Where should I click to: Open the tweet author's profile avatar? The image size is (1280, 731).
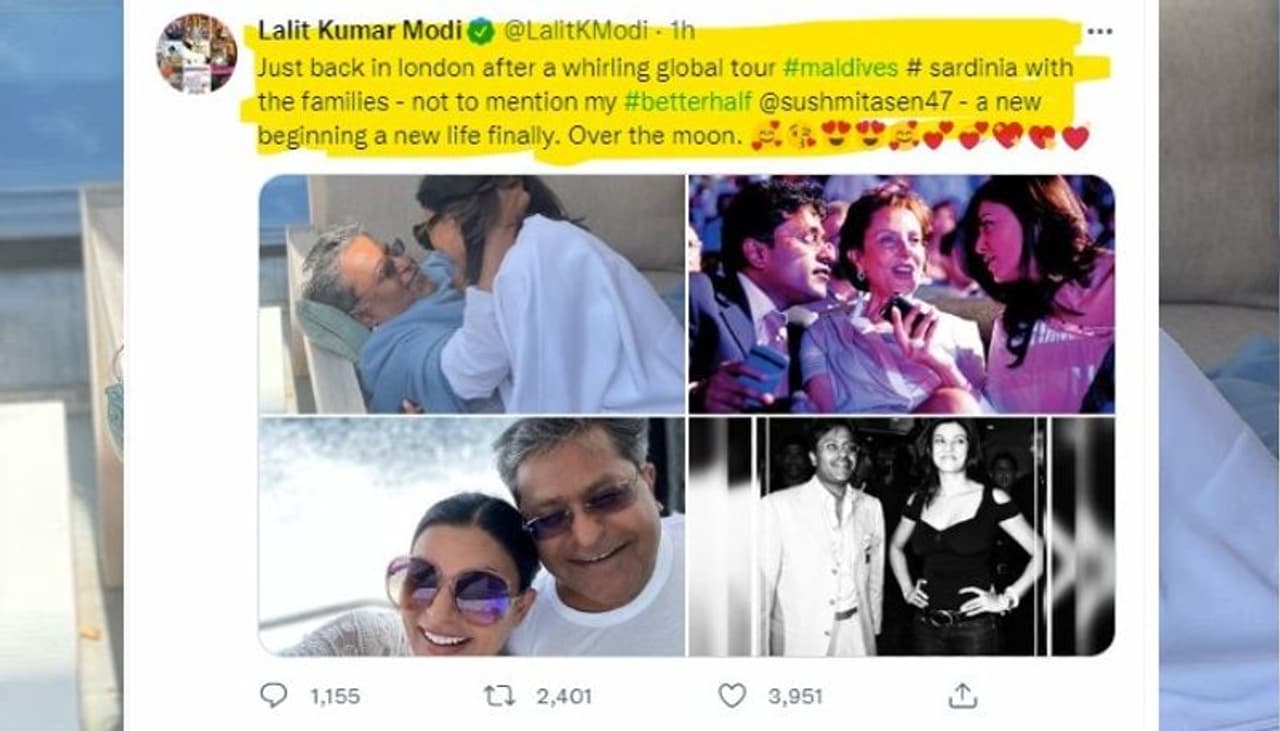pos(196,53)
